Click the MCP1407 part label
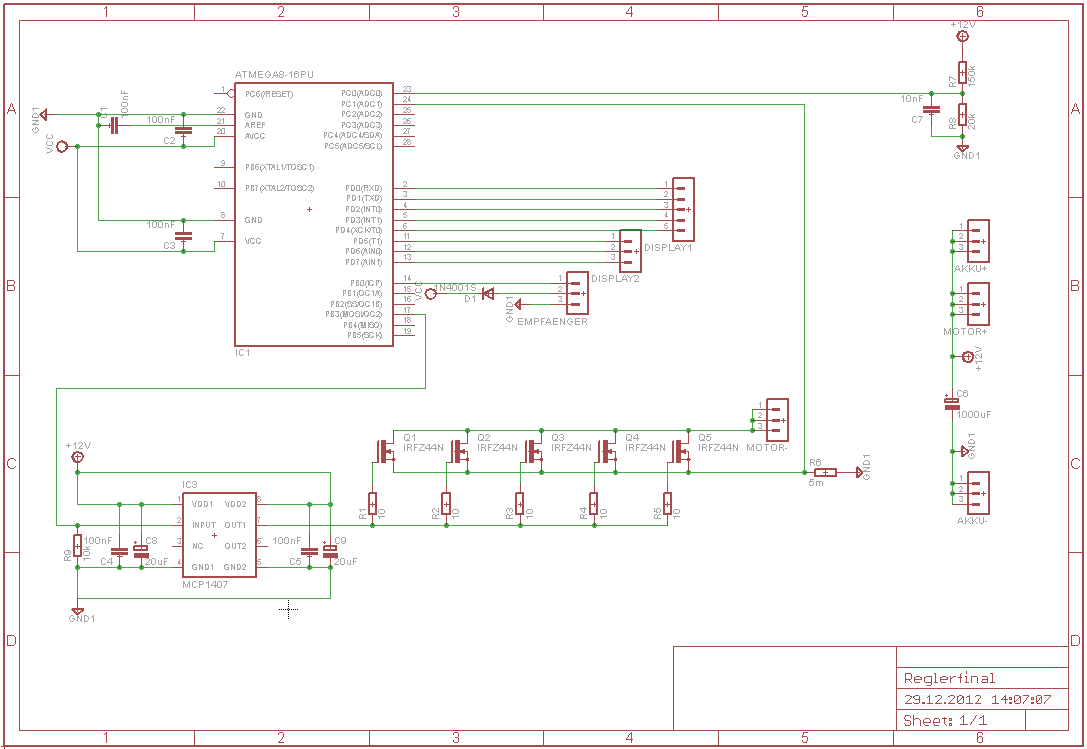 [205, 585]
